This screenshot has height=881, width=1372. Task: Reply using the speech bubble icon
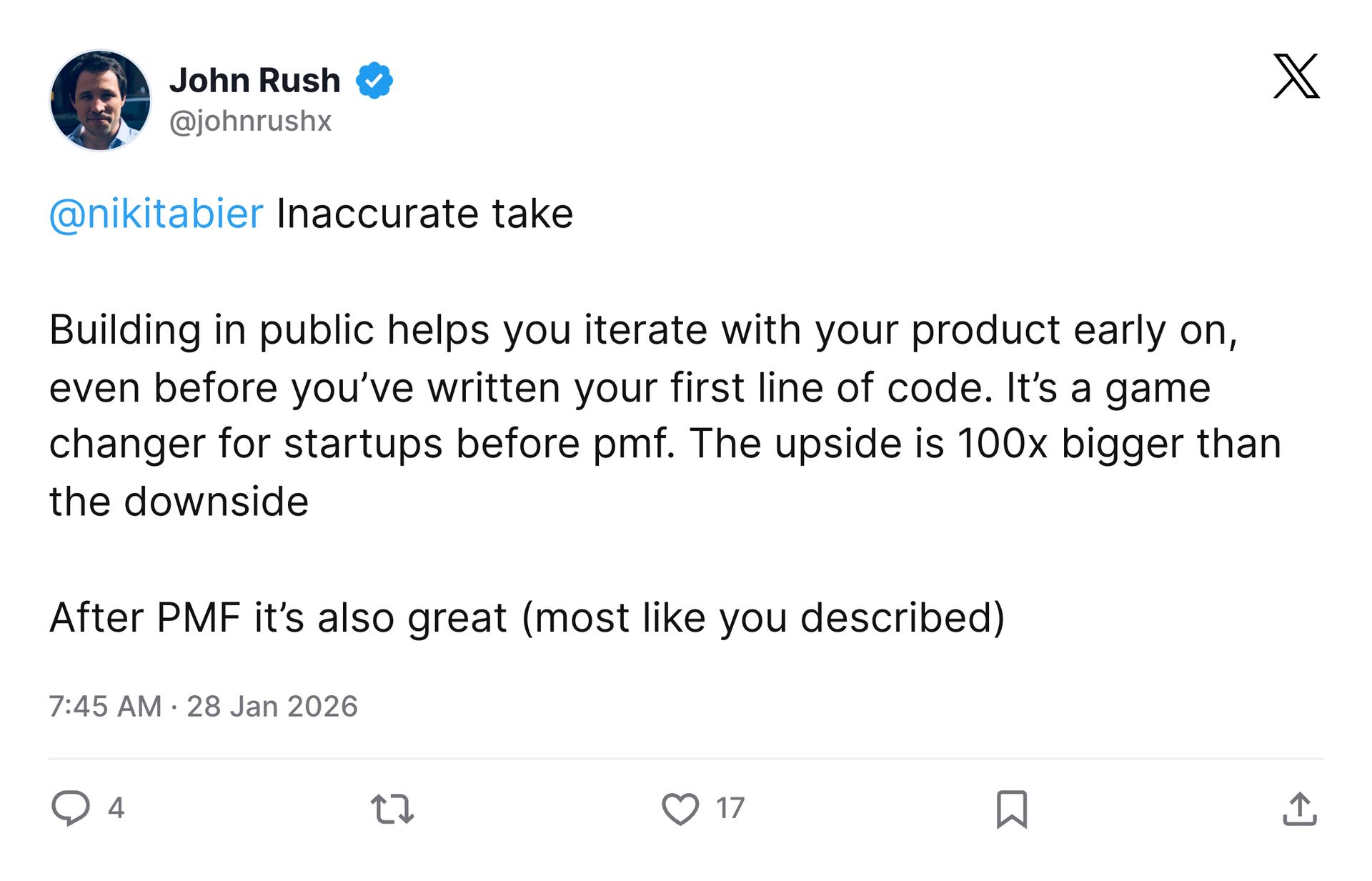(x=71, y=808)
